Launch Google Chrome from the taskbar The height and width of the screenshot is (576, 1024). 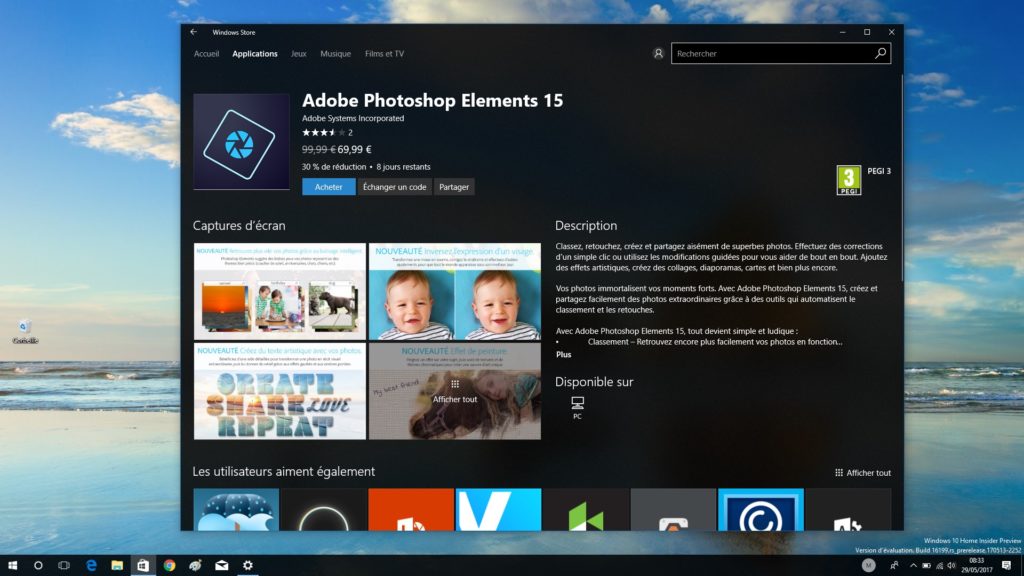(x=169, y=566)
